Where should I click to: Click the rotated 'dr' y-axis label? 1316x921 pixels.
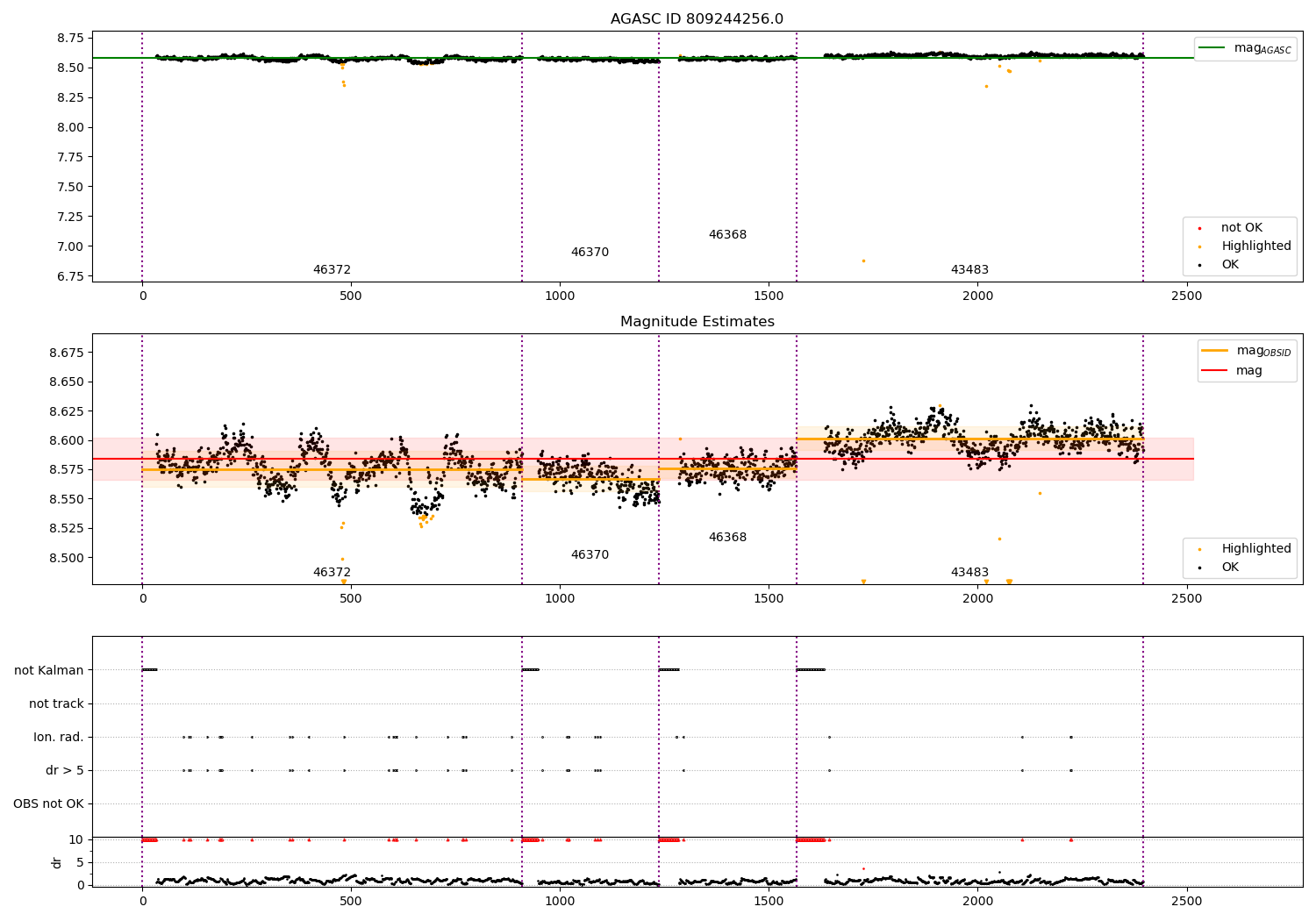coord(57,862)
